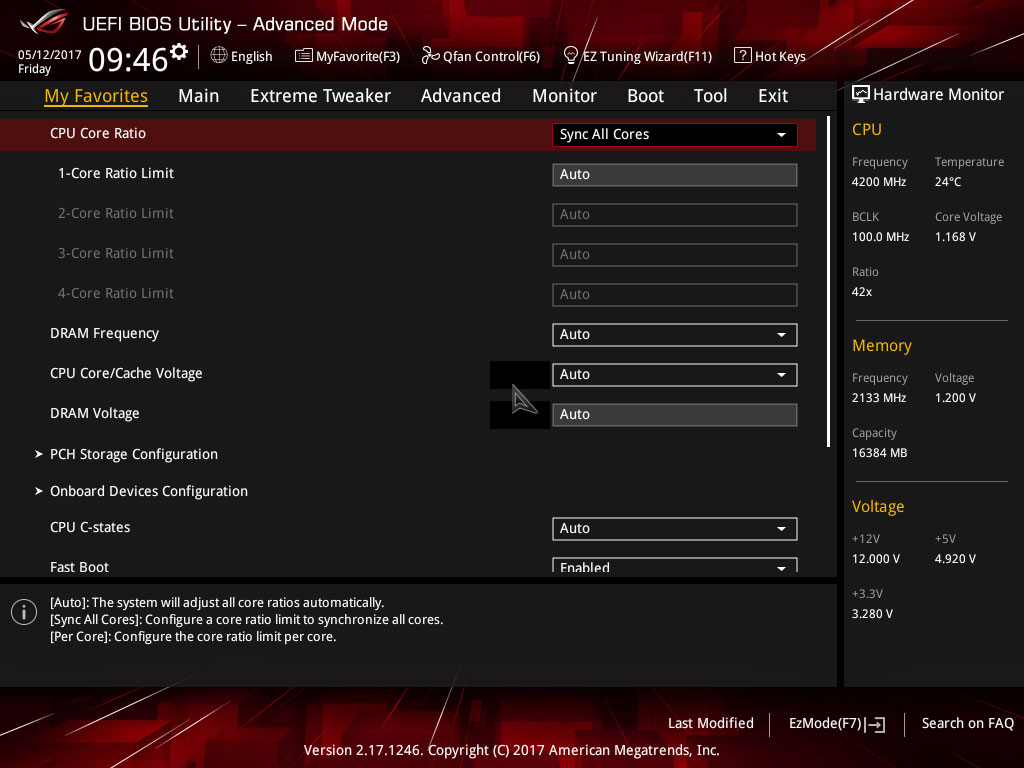Screen dimensions: 1024x768
Task: Click the Hot Keys question mark icon
Action: click(742, 55)
